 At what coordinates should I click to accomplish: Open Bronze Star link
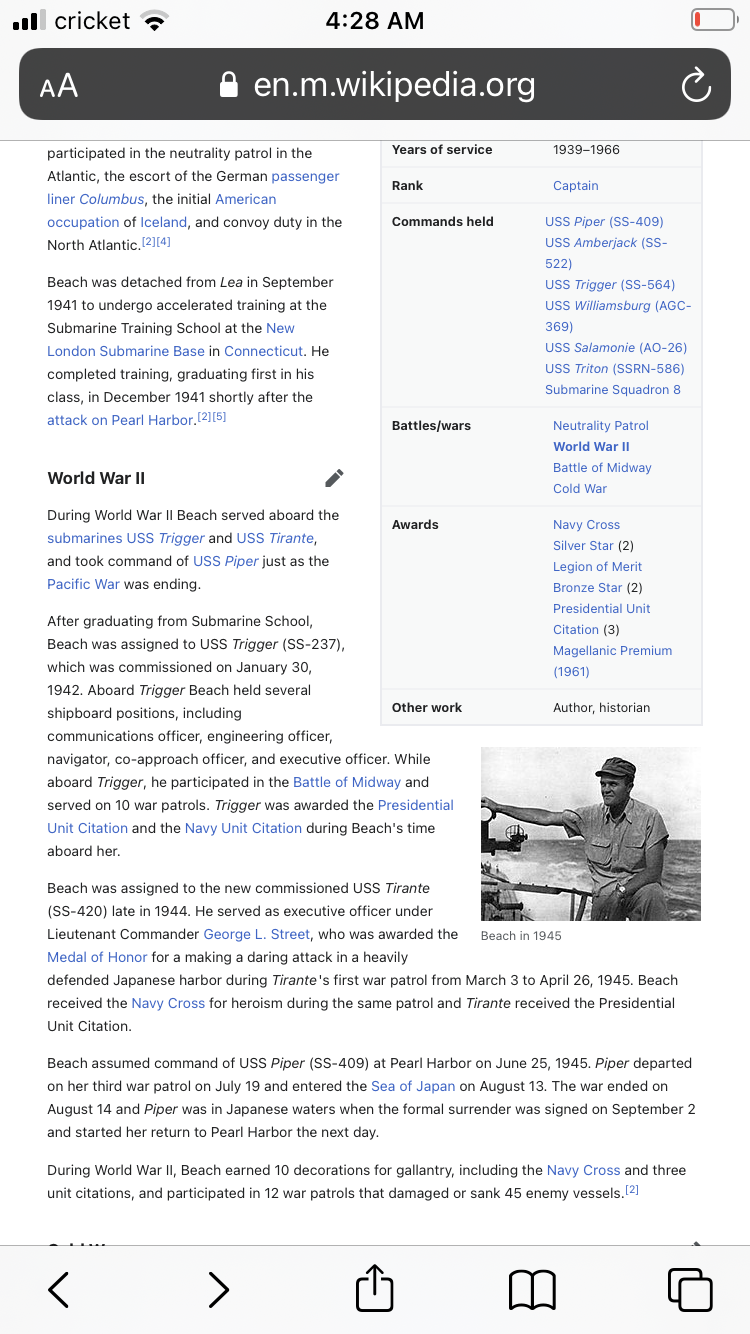[588, 588]
